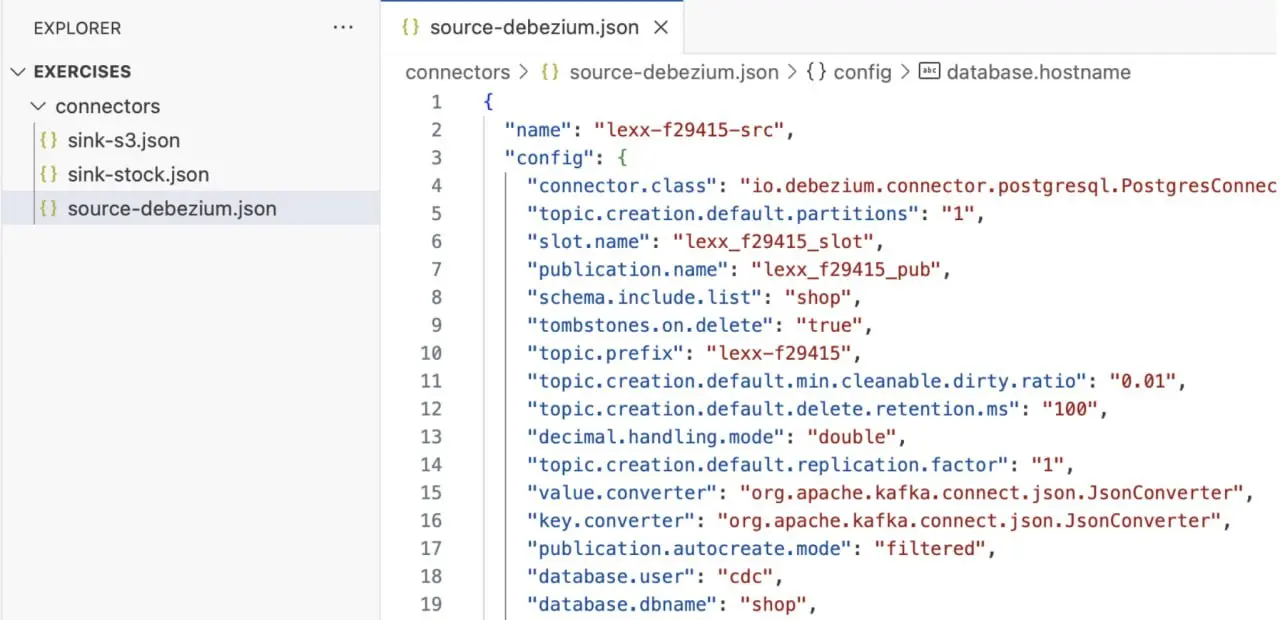This screenshot has width=1280, height=620.
Task: Click value "lexx_f29415_slot"
Action: click(773, 241)
